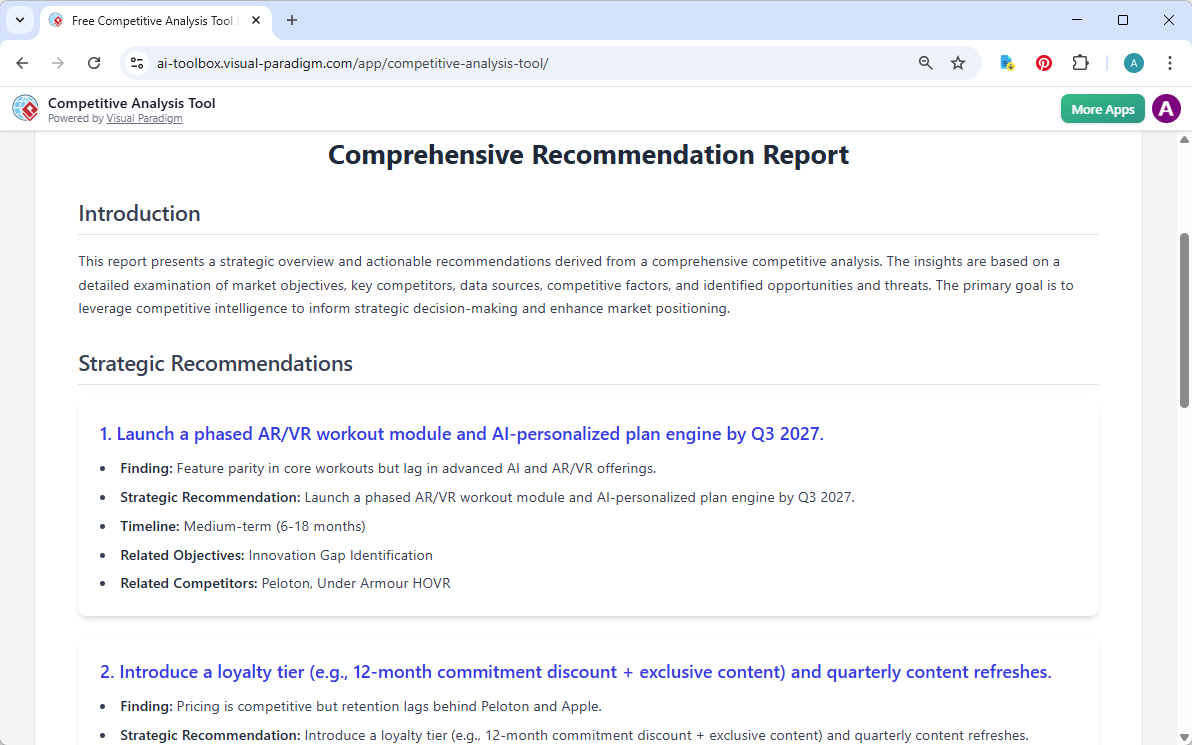
Task: Open the Visual Paradigm link
Action: 144,117
